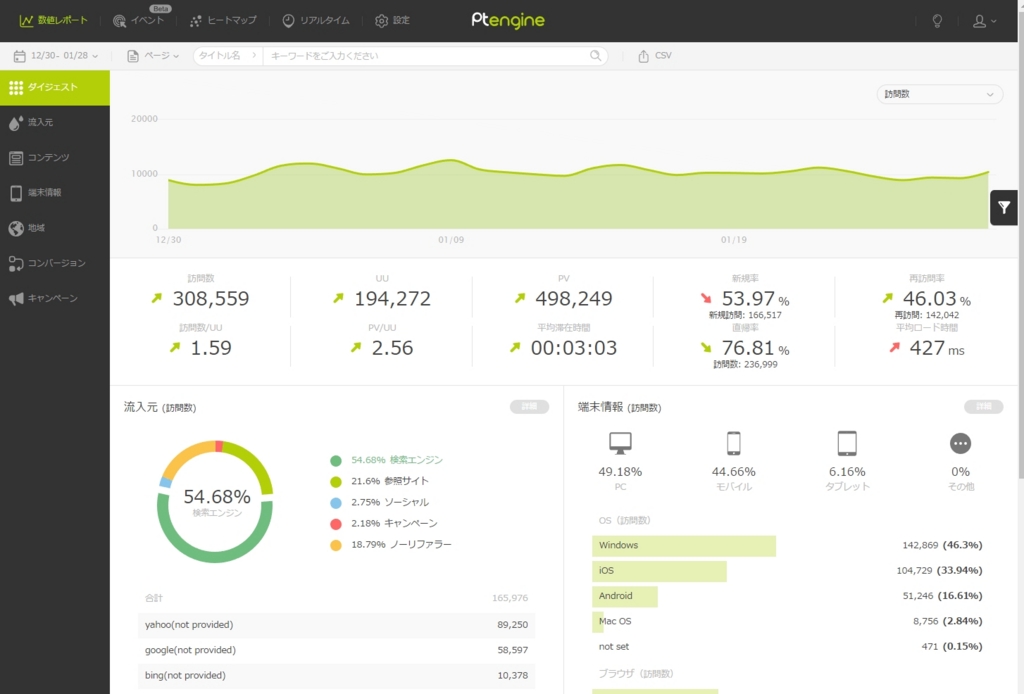Select the 18.79% ノーリファラー legend entry
Screen dimensions: 1024x694
tap(391, 544)
